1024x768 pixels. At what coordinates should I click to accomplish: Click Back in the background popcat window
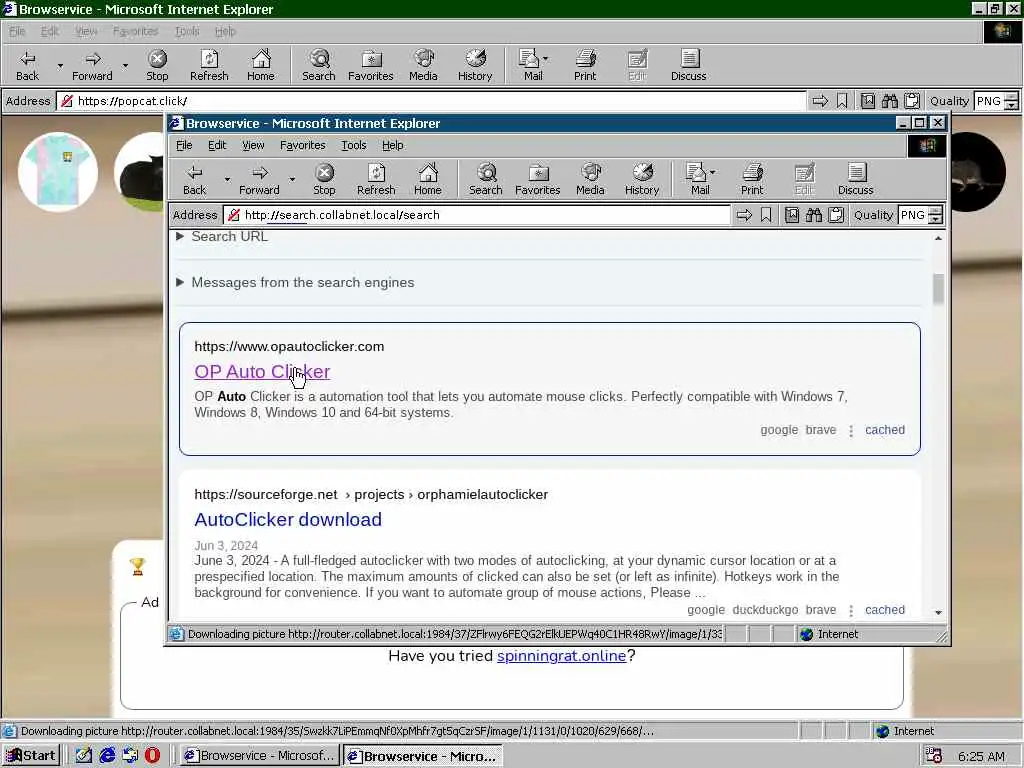click(x=27, y=65)
